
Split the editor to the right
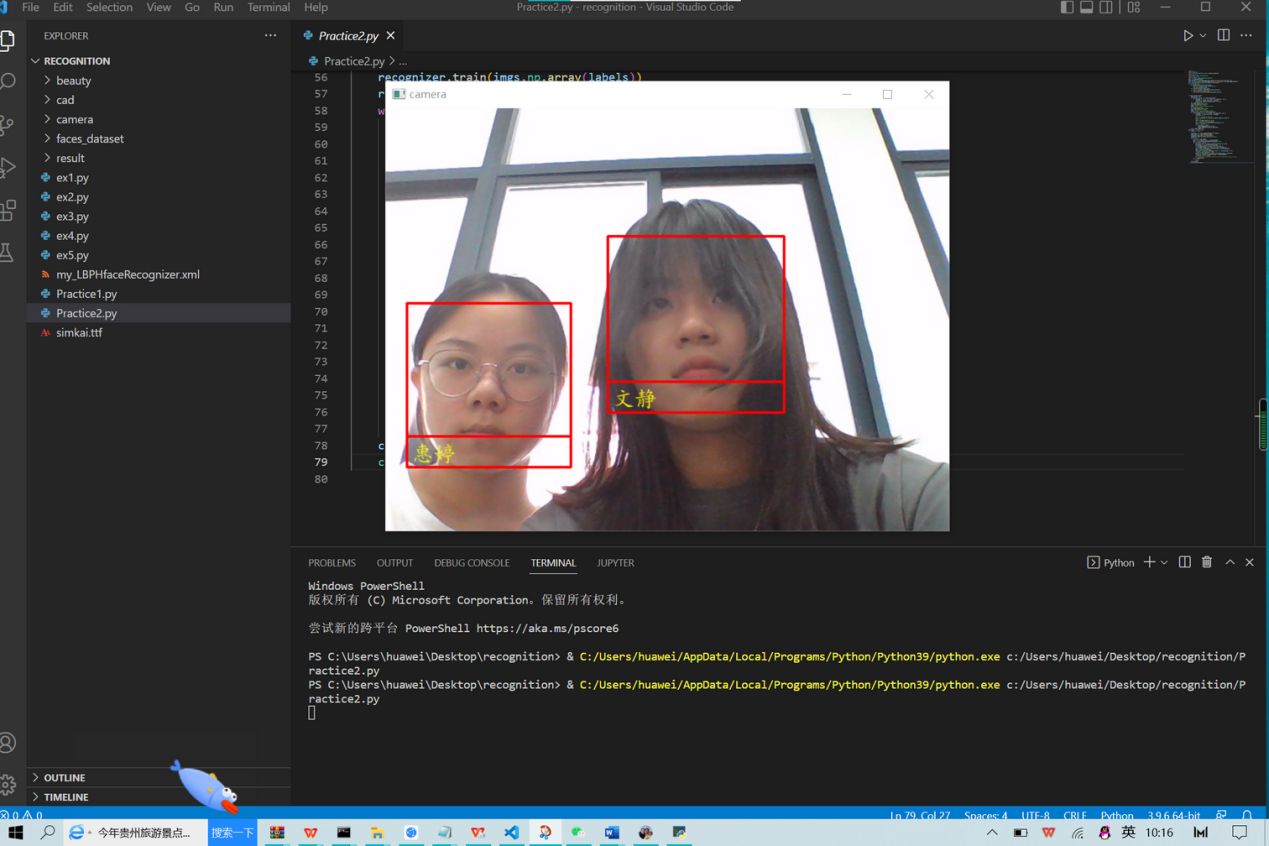(1223, 36)
